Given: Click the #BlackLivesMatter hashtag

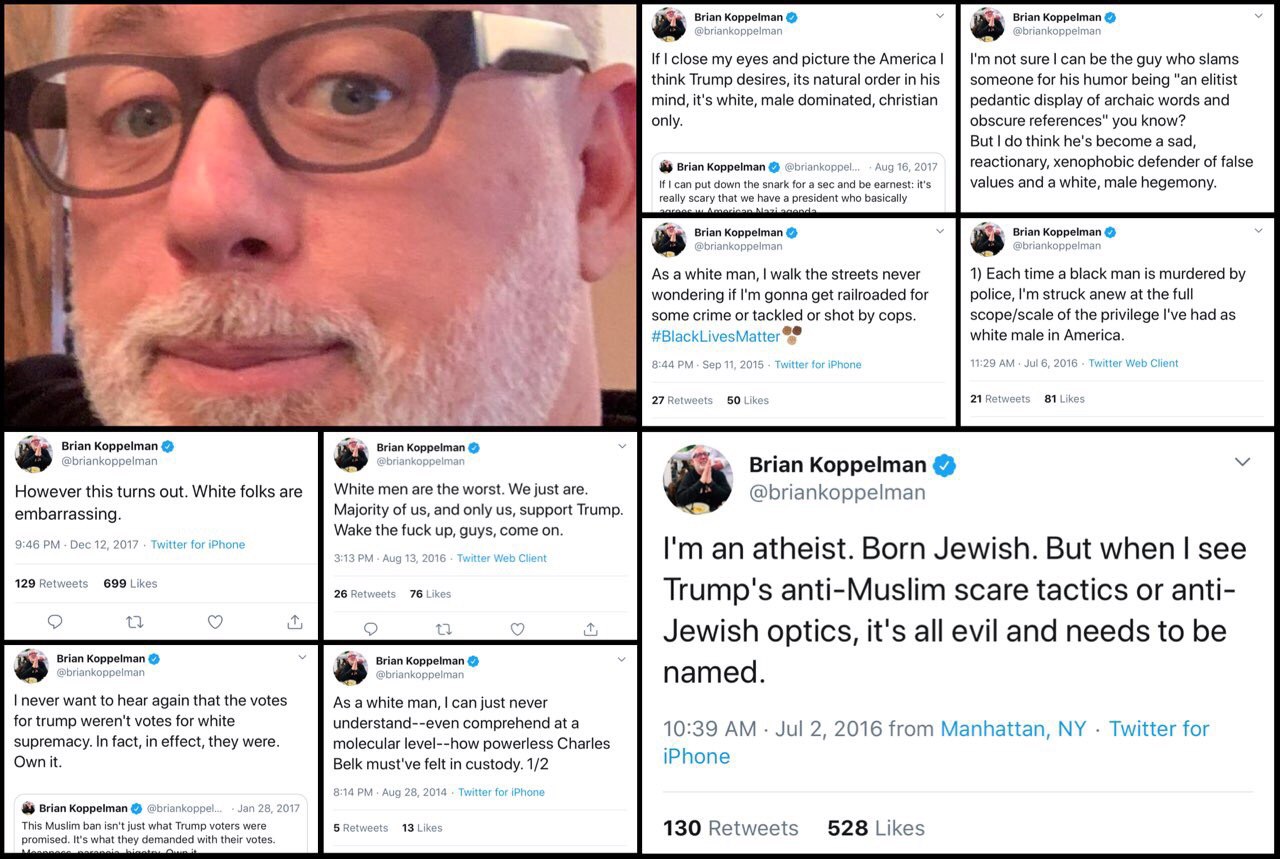Looking at the screenshot, I should [x=715, y=336].
